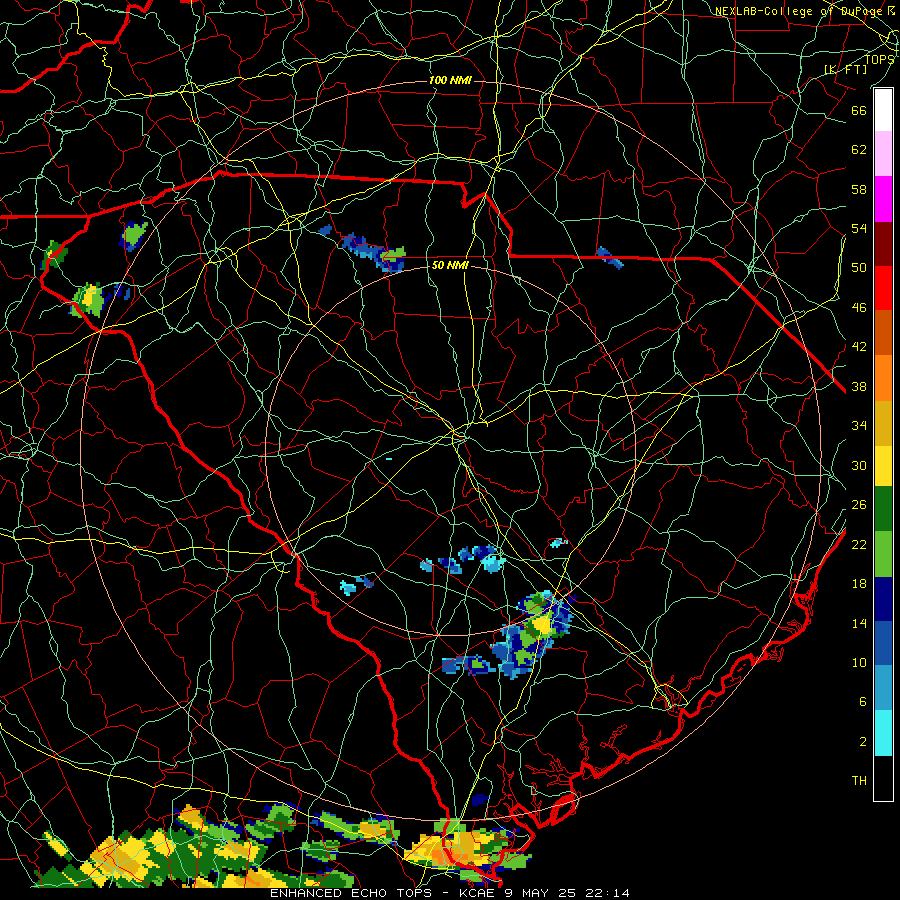This screenshot has width=900, height=900.
Task: Select the burnt orange legend swatch
Action: [x=883, y=333]
